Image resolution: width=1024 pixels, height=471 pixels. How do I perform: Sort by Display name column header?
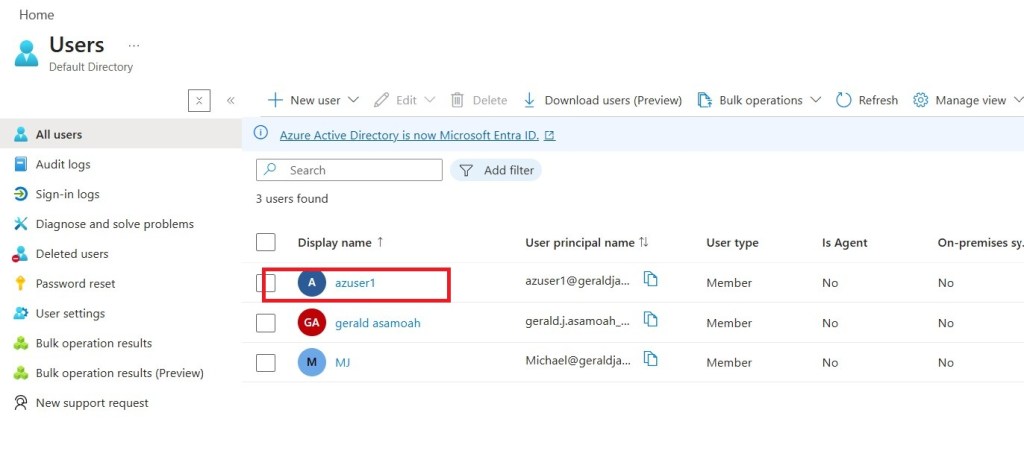pyautogui.click(x=334, y=243)
